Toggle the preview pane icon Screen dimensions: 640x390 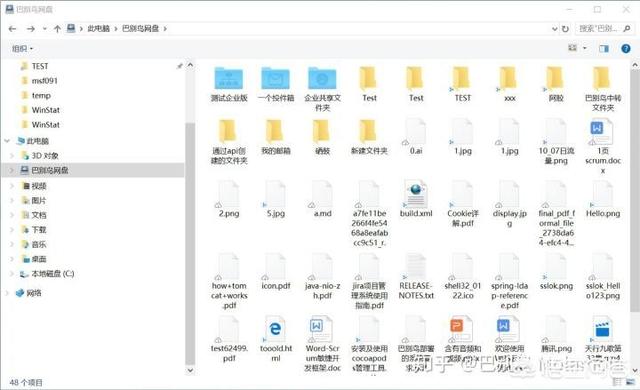[604, 49]
